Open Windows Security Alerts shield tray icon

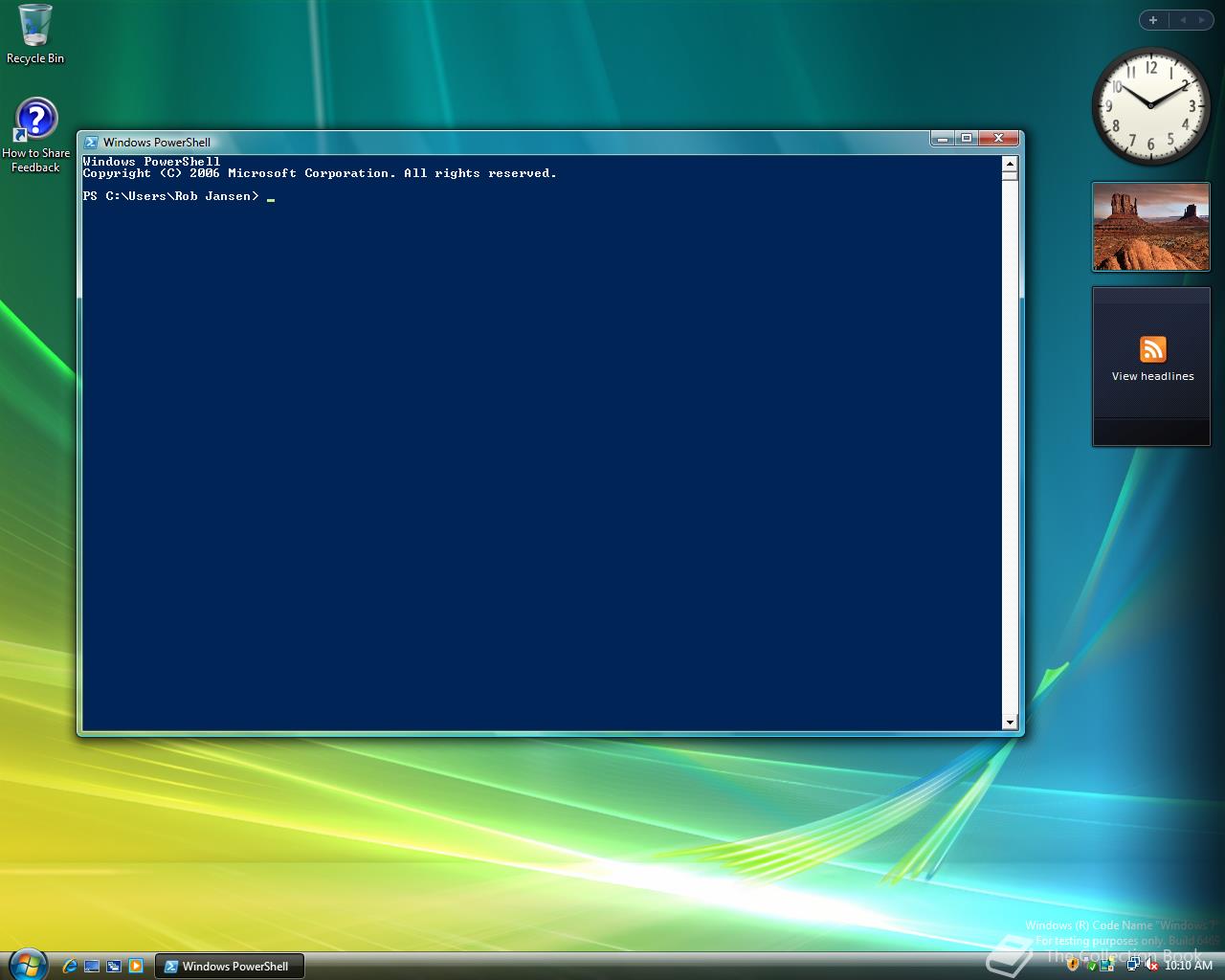pyautogui.click(x=1073, y=965)
